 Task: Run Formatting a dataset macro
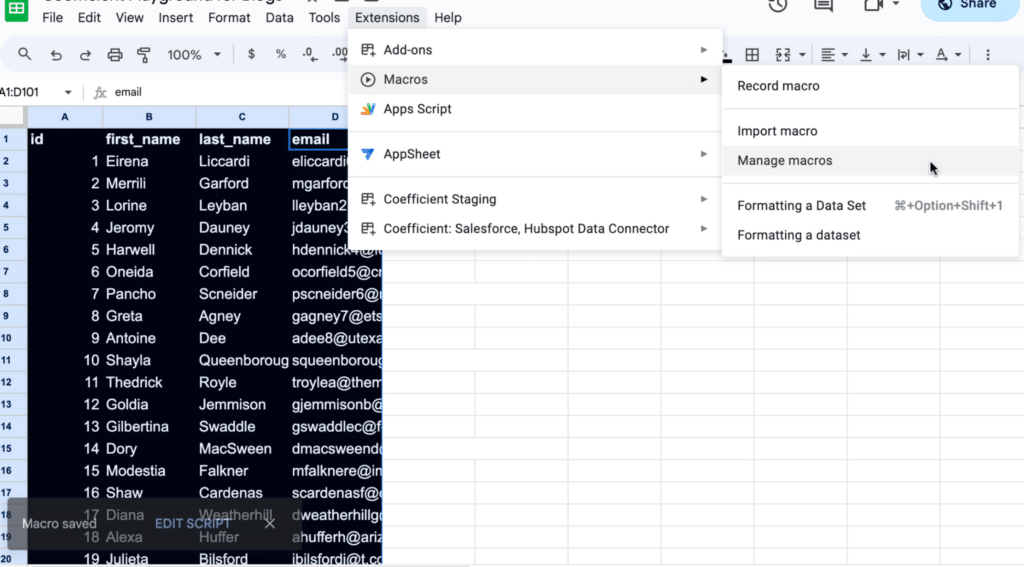pyautogui.click(x=871, y=235)
